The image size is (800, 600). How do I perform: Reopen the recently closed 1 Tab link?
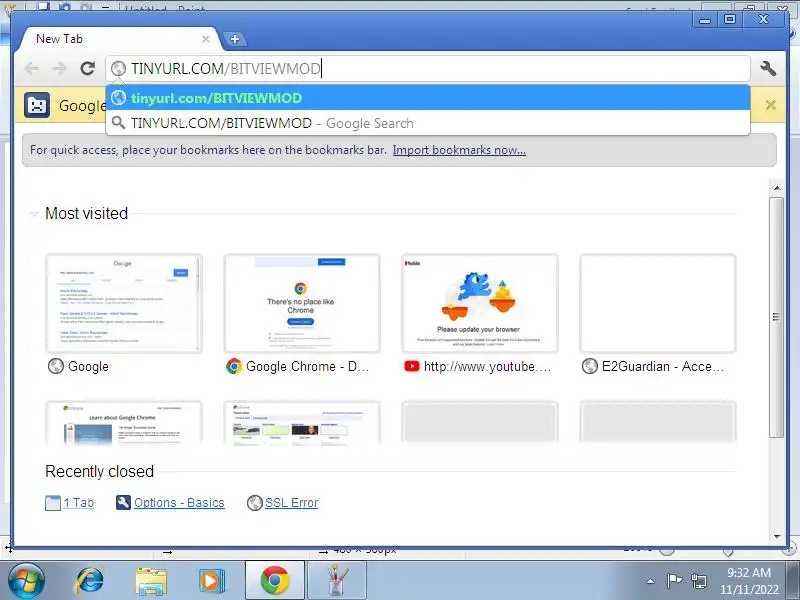[79, 503]
